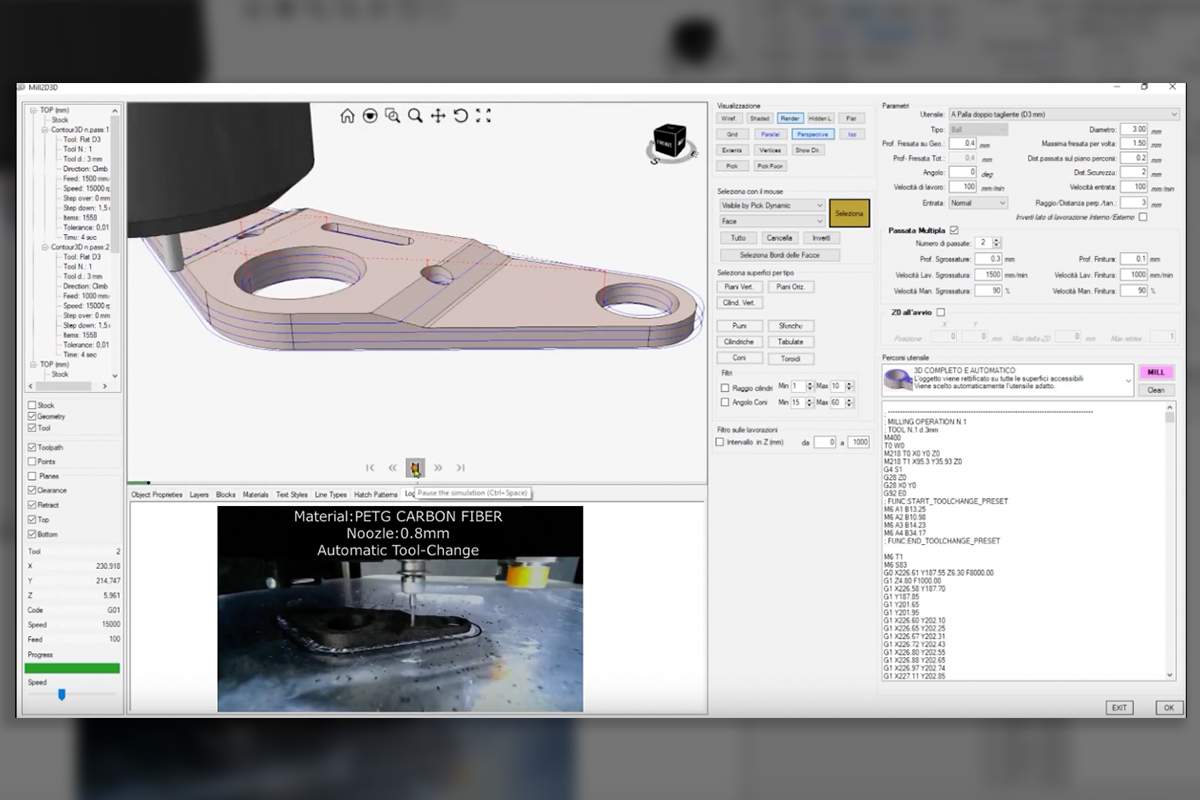Click the zoom window icon
This screenshot has width=1200, height=800.
[393, 116]
